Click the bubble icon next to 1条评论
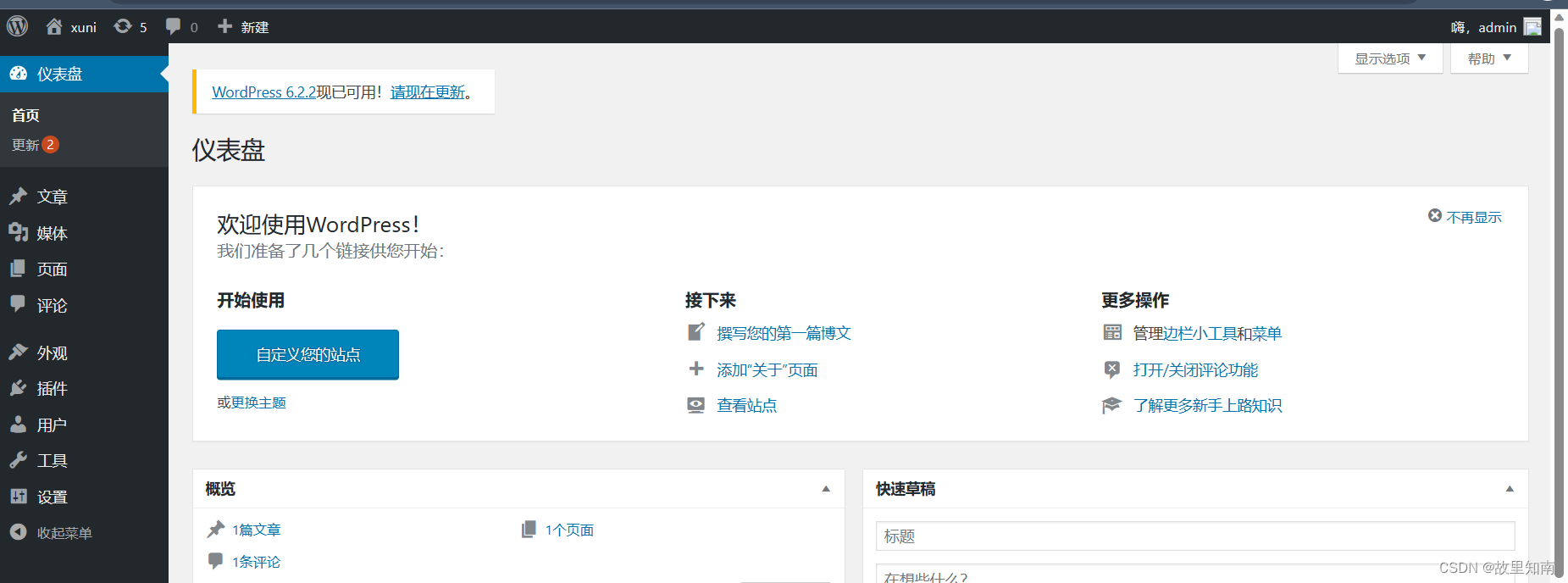Image resolution: width=1568 pixels, height=583 pixels. pyautogui.click(x=216, y=561)
